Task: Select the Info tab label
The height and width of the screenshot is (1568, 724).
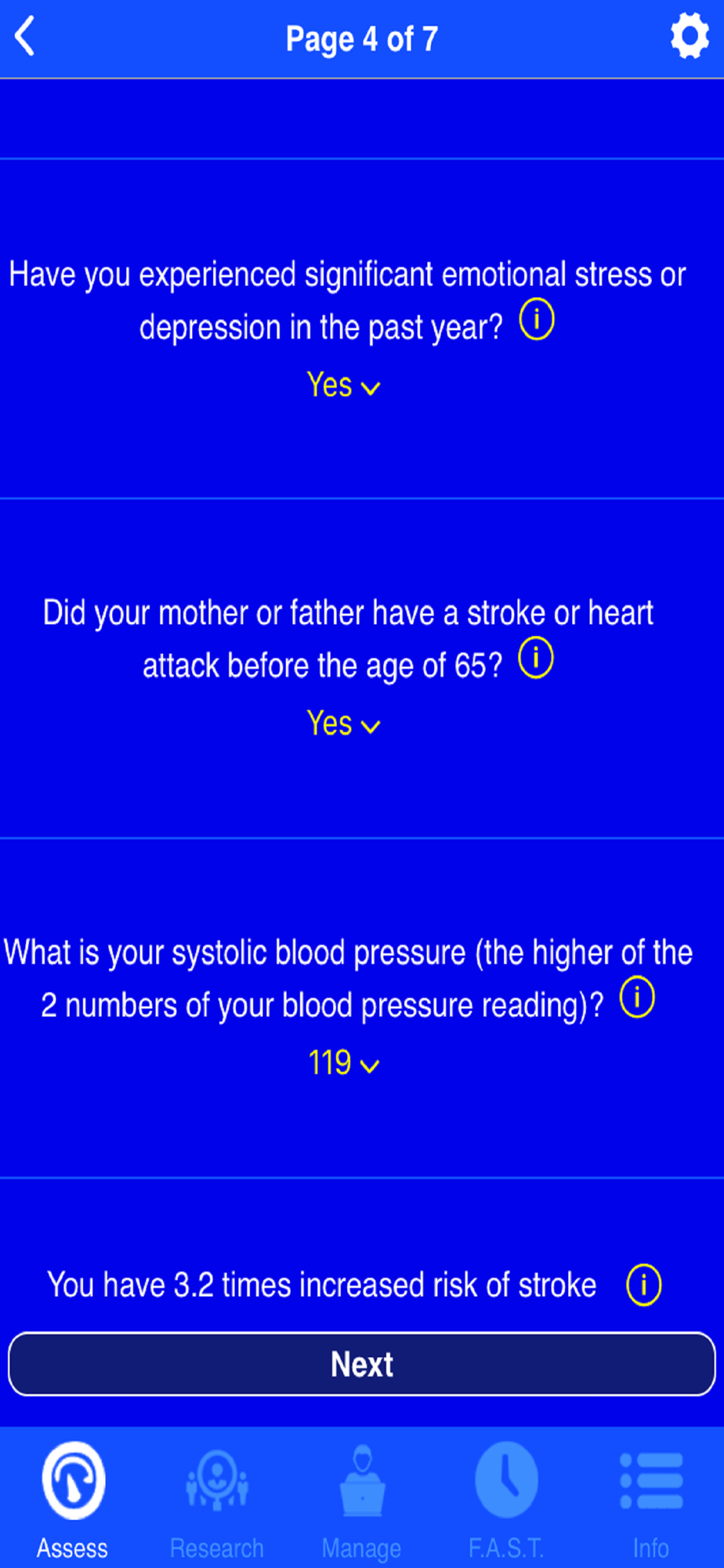Action: click(651, 1548)
